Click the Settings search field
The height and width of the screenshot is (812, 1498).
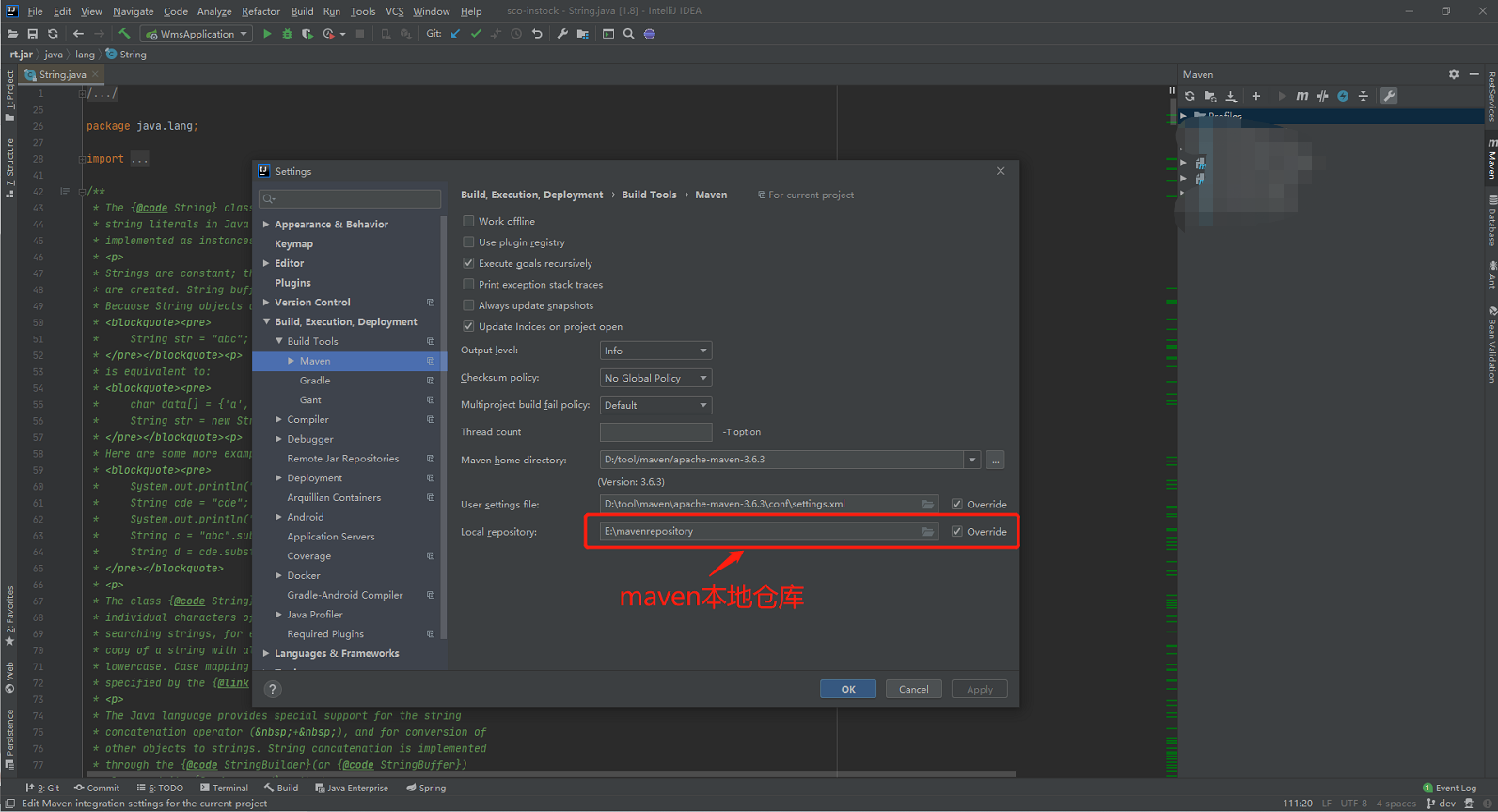[350, 198]
